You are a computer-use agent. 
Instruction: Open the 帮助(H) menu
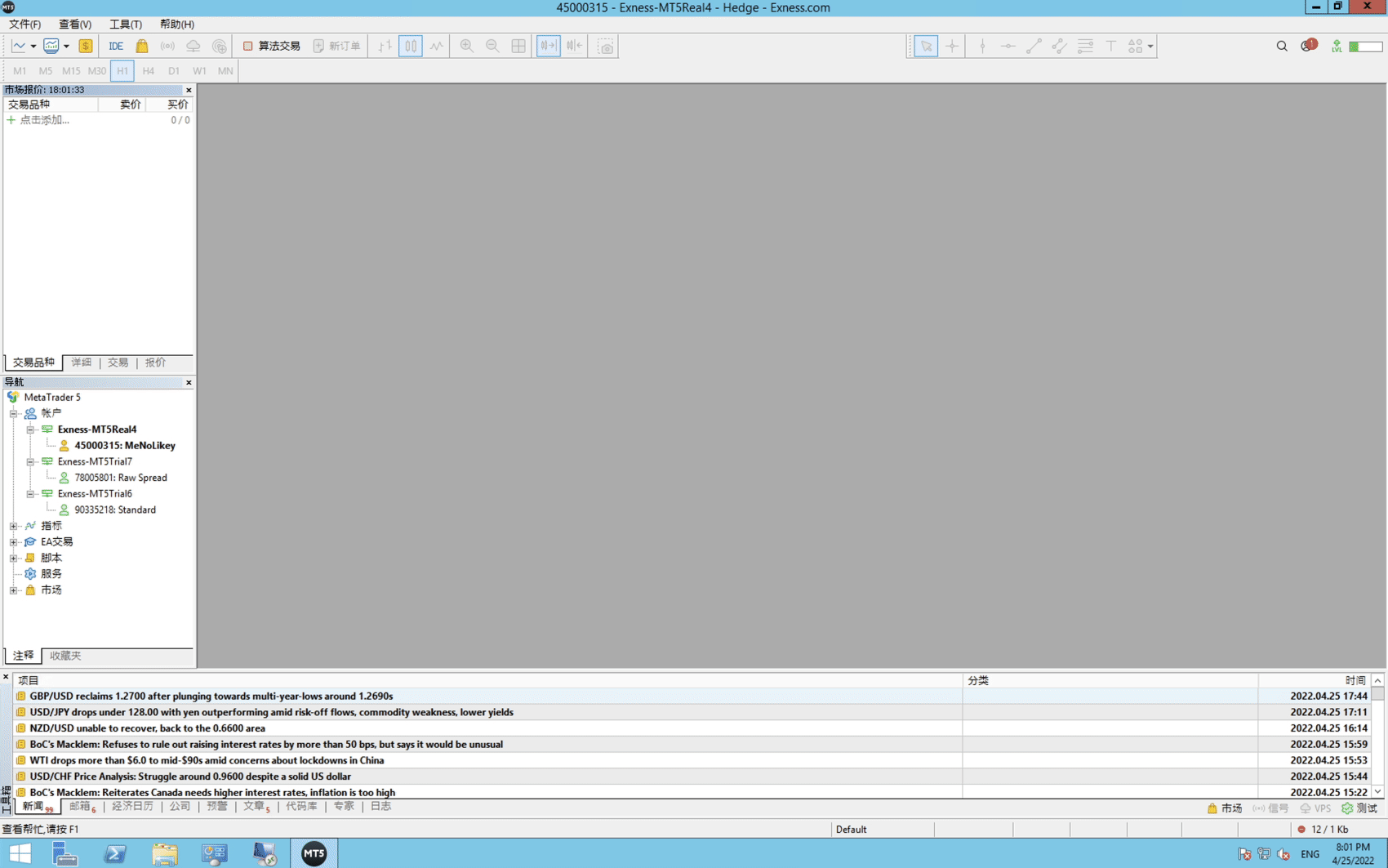(177, 24)
